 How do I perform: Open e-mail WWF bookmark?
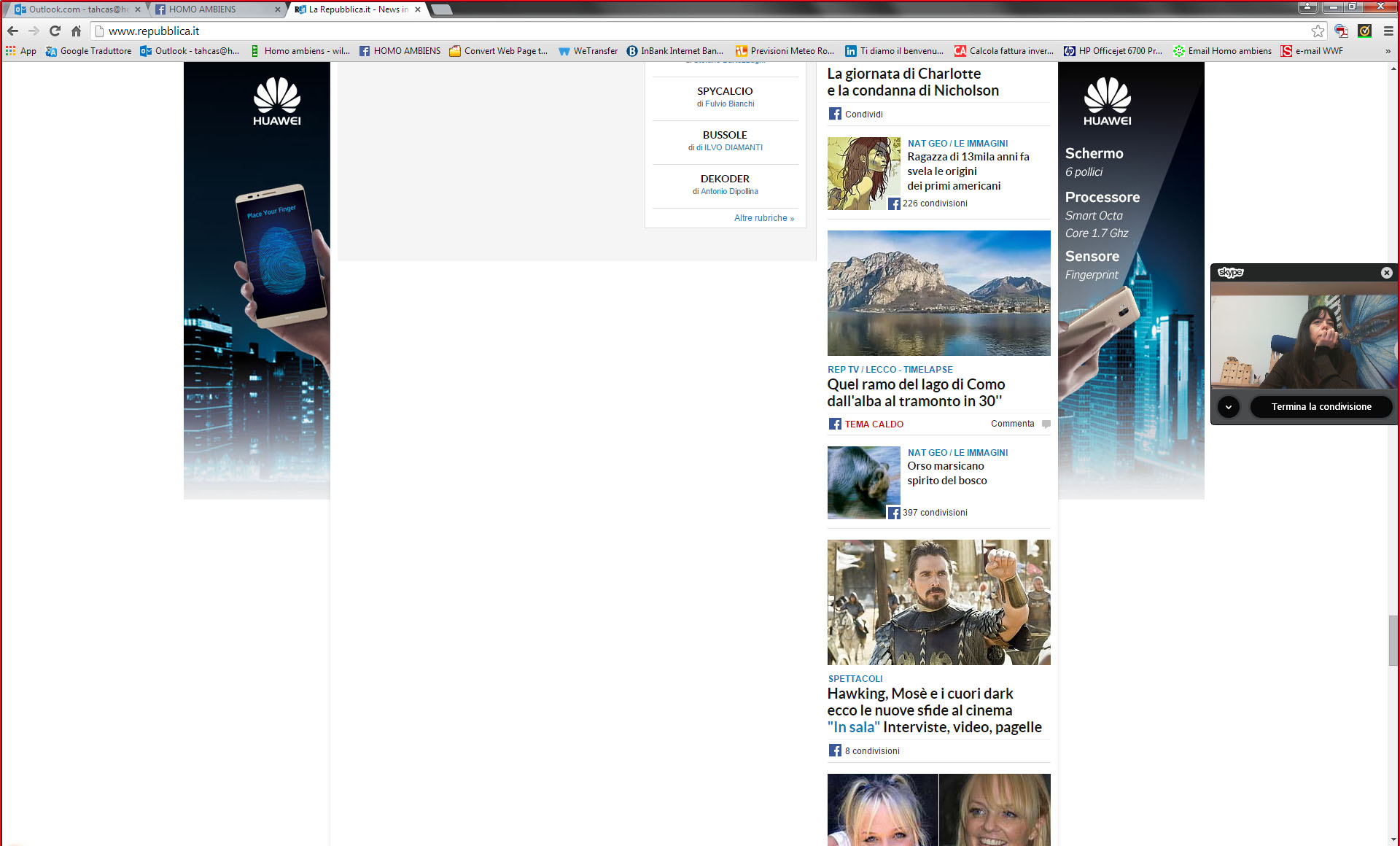point(1312,51)
